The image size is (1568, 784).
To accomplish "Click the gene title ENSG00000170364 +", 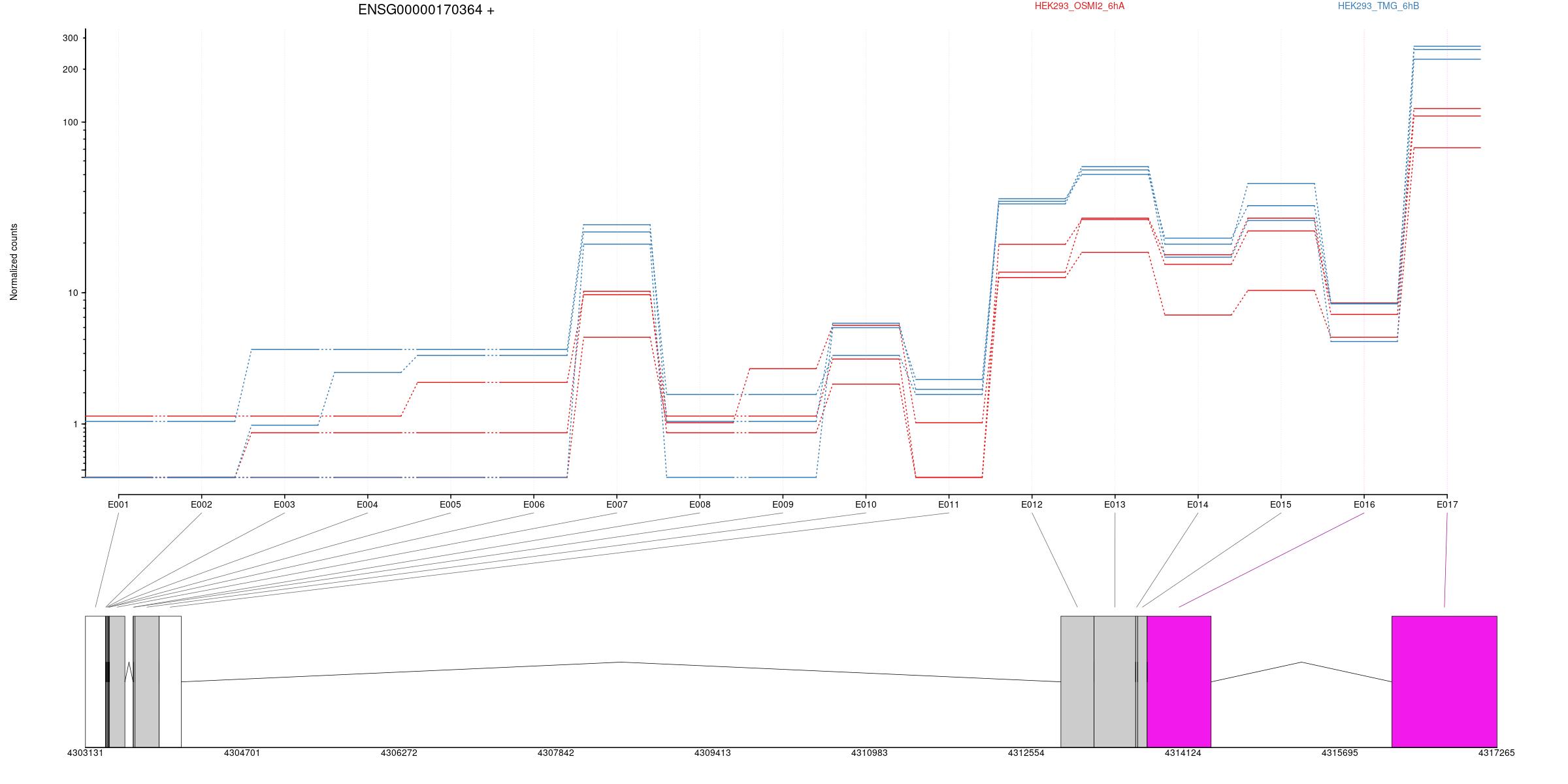I will tap(426, 10).
